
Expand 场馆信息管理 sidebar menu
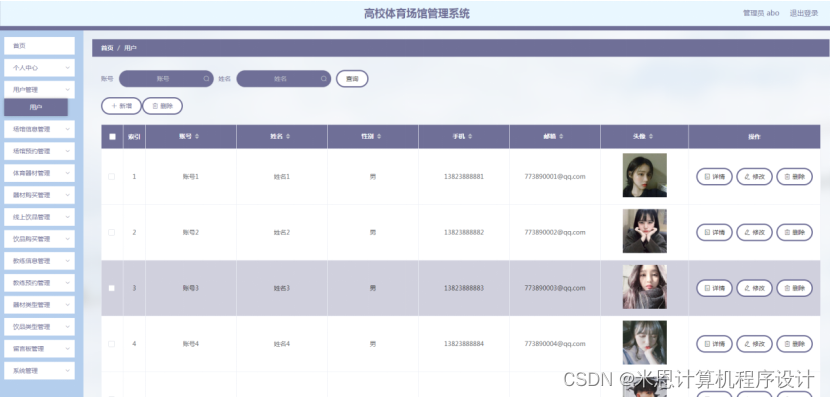pyautogui.click(x=39, y=129)
